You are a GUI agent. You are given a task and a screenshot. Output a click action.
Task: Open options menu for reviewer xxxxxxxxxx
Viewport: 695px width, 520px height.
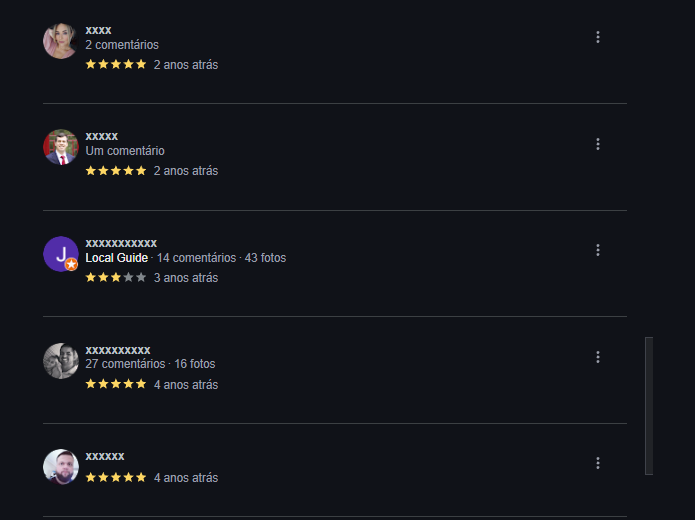point(598,357)
